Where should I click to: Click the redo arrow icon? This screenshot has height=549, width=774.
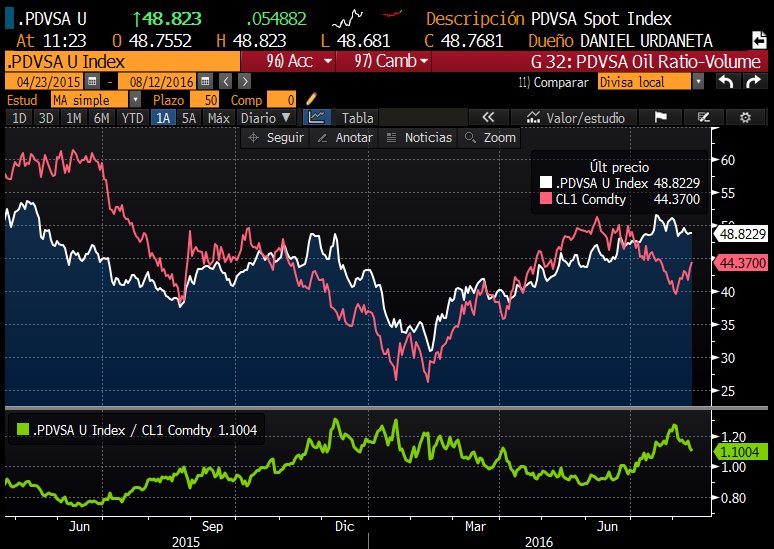[x=754, y=81]
